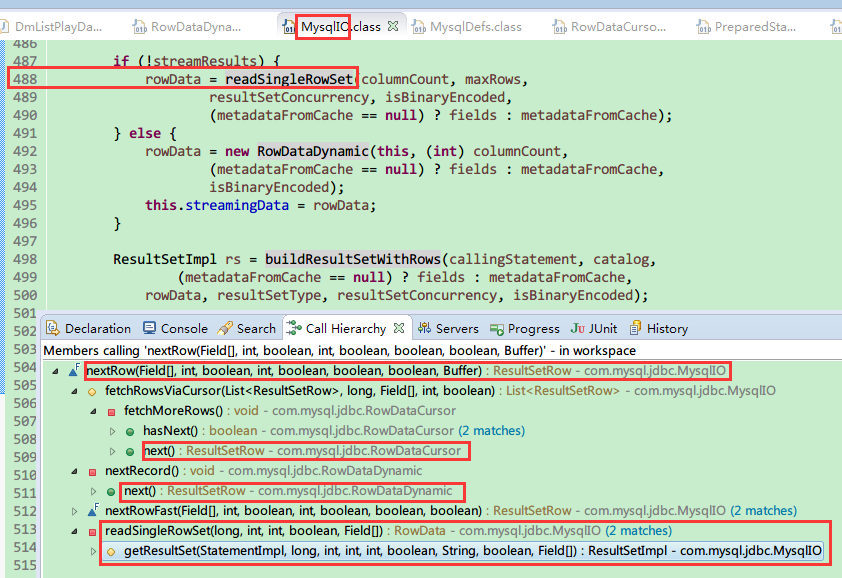Click the class file icon on RowDataDyna tab
Screen dimensions: 842x578
[140, 26]
